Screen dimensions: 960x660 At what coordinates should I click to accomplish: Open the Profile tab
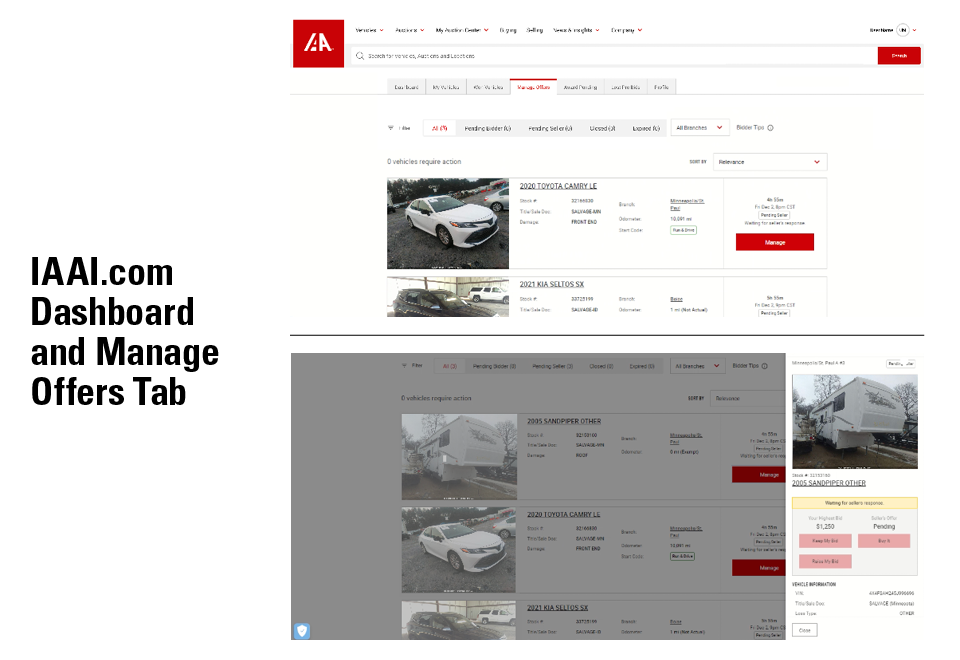click(661, 87)
